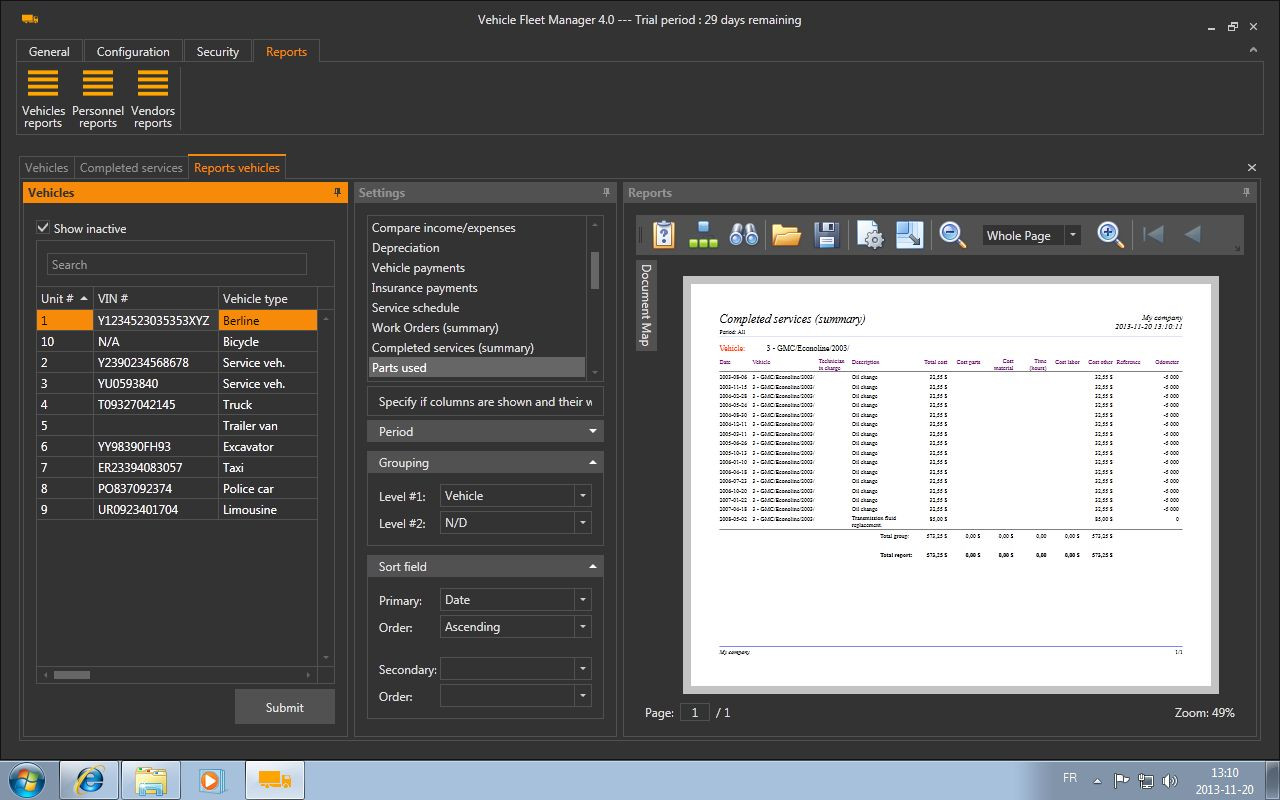Zoom in with the plus magnifier

click(1110, 235)
